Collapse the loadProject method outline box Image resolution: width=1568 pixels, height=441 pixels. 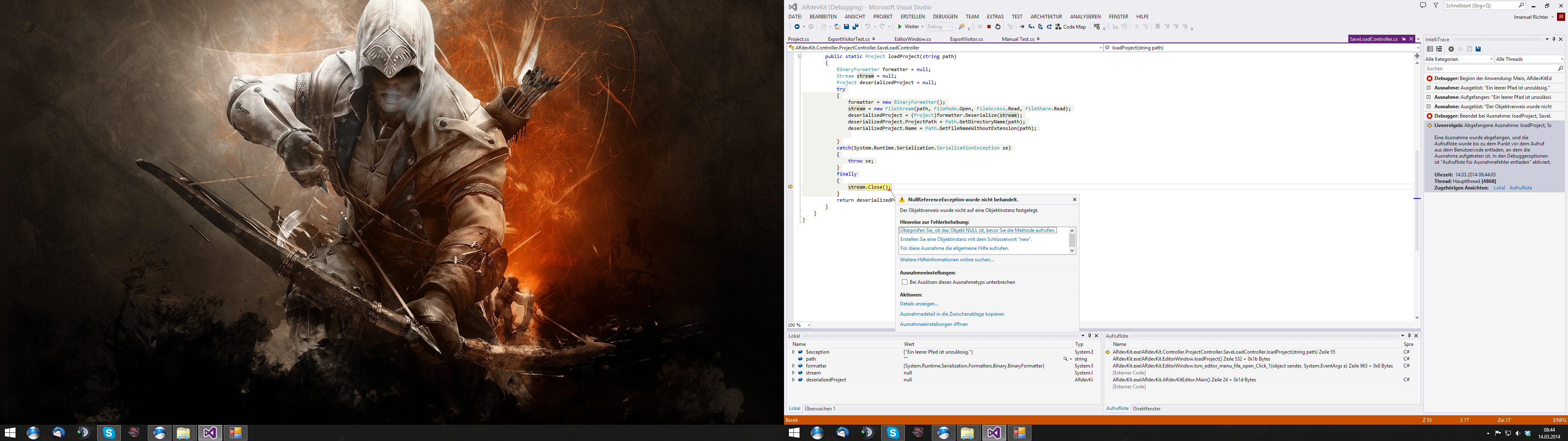[x=800, y=56]
